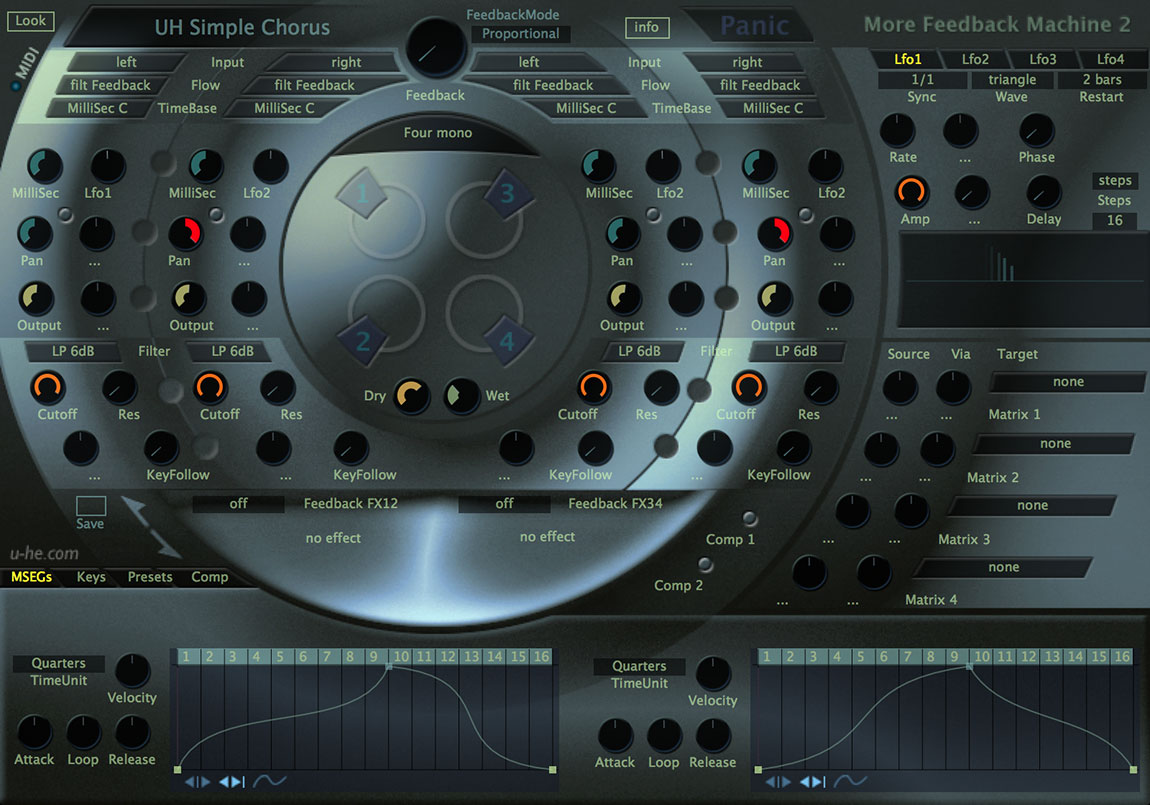Screen dimensions: 1150x805
Task: Toggle the small round button above Comp 2
Action: (706, 565)
